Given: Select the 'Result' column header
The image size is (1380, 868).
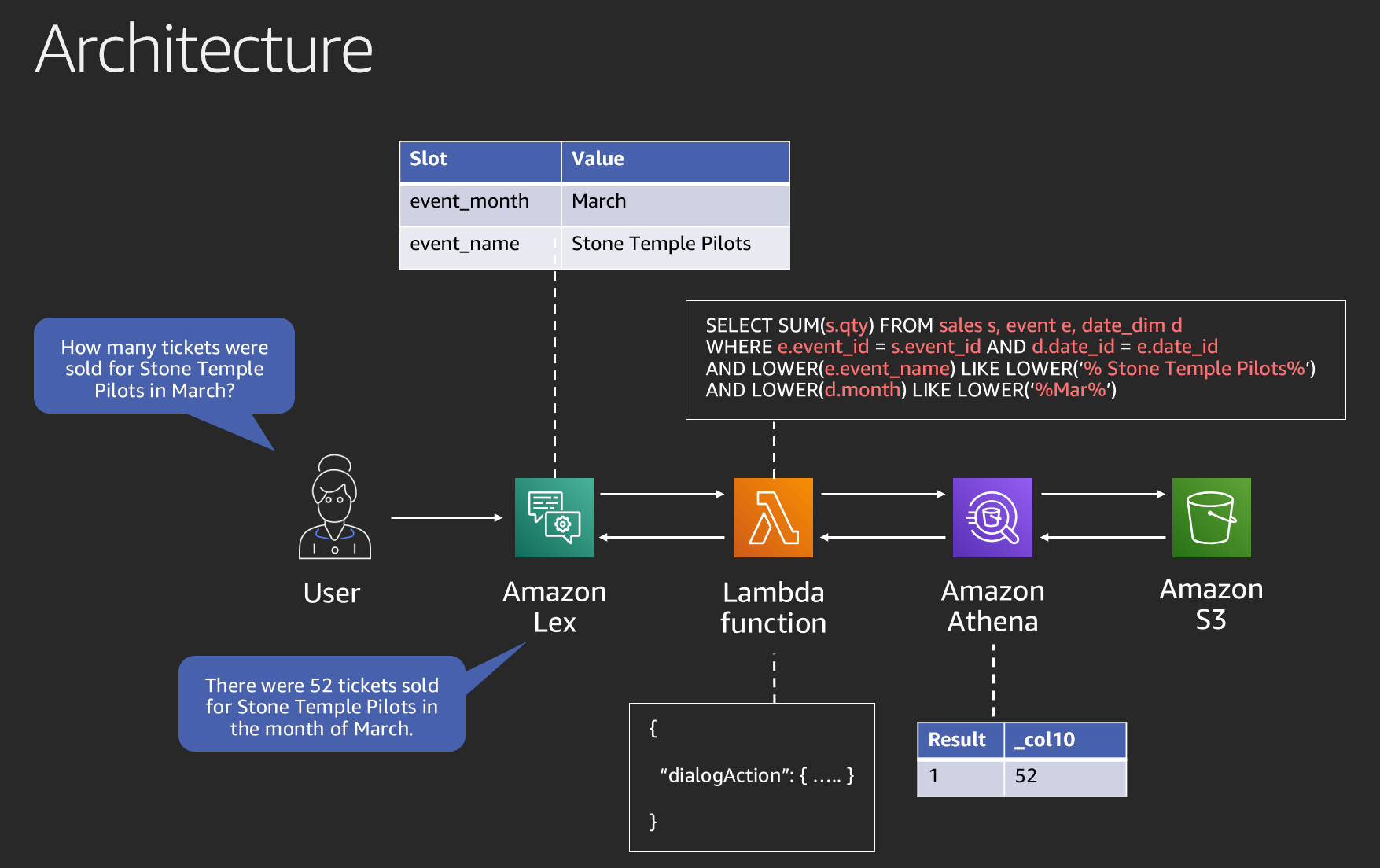Looking at the screenshot, I should (961, 741).
